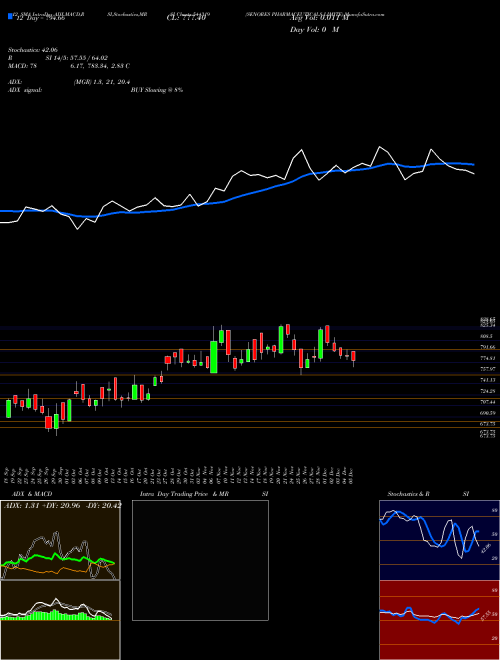The width and height of the screenshot is (500, 660).
Task: Click the ADX +DY -DY values header
Action: click(62, 505)
